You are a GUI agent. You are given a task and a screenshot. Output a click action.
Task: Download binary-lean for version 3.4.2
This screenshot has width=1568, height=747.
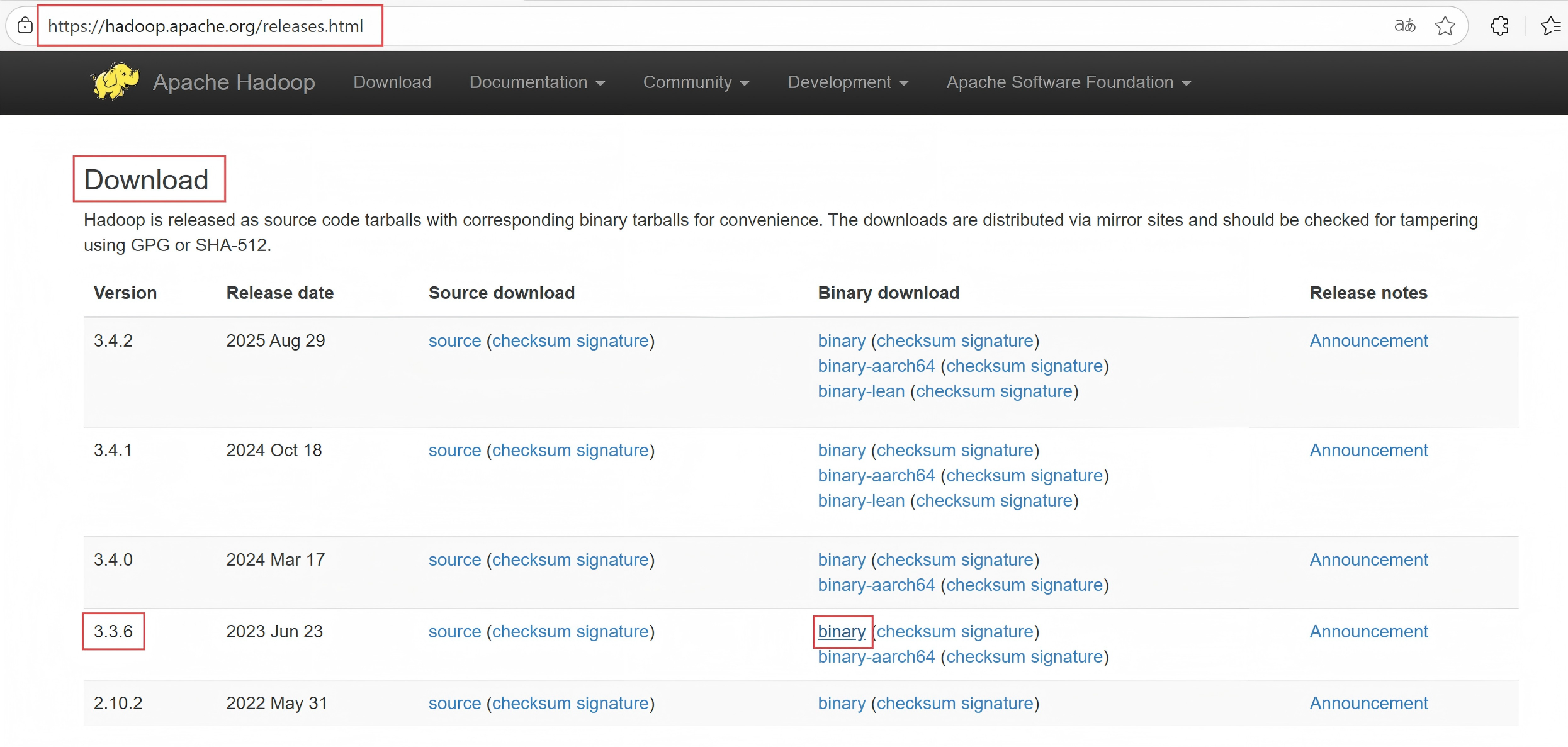point(861,391)
